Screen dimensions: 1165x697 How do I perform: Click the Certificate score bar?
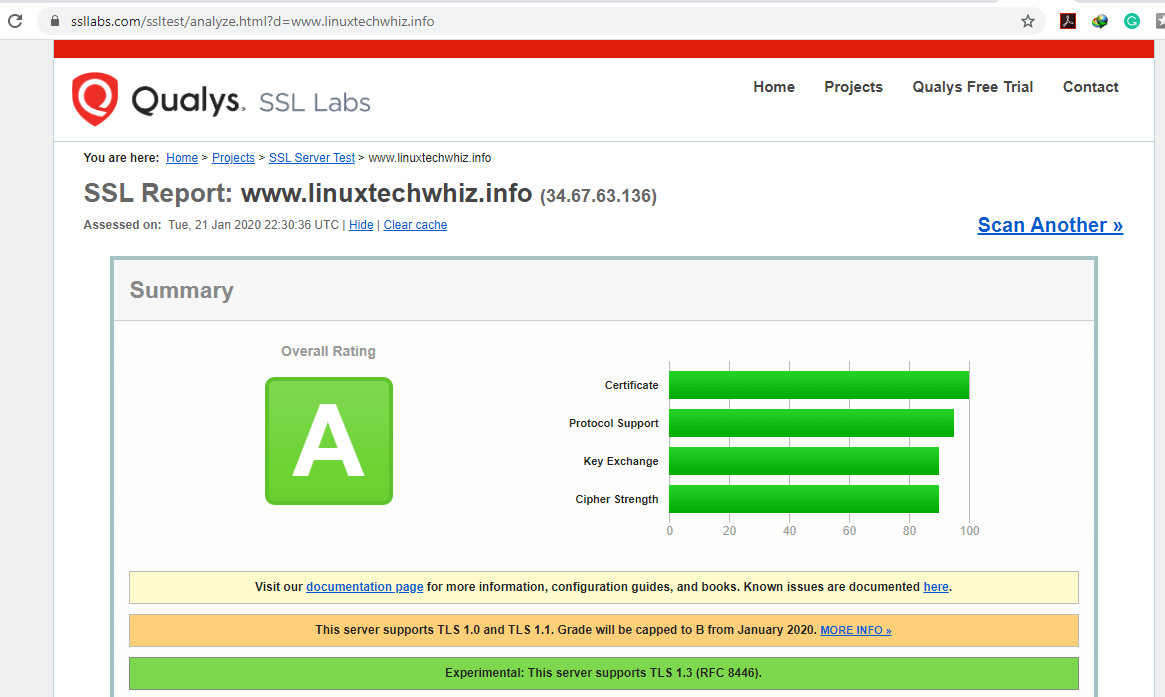click(x=819, y=385)
